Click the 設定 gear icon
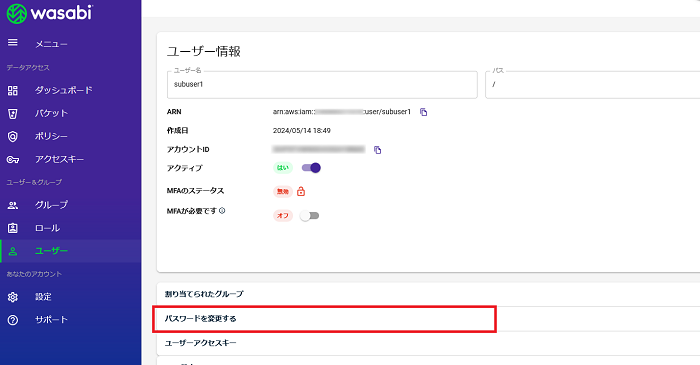Screen dimensions: 700x365 coord(12,297)
